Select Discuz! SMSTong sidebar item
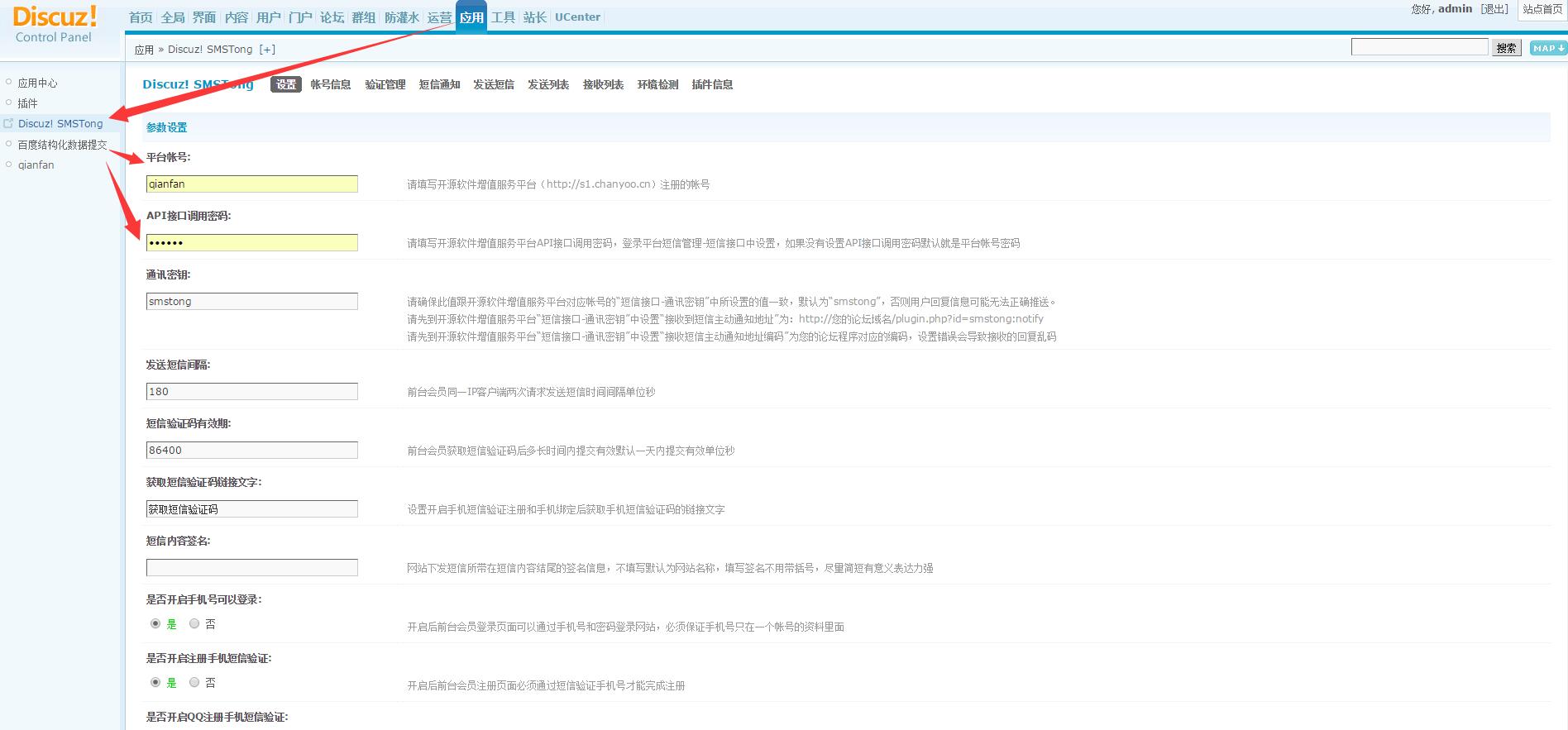 pyautogui.click(x=60, y=123)
